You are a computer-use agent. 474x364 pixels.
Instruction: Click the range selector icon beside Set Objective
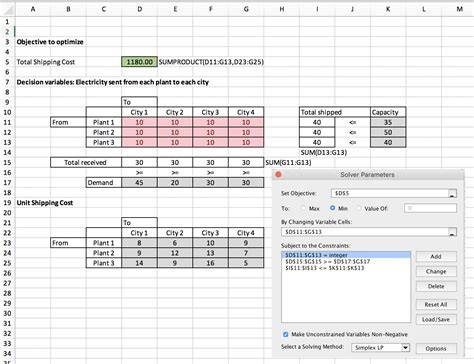[x=452, y=193]
